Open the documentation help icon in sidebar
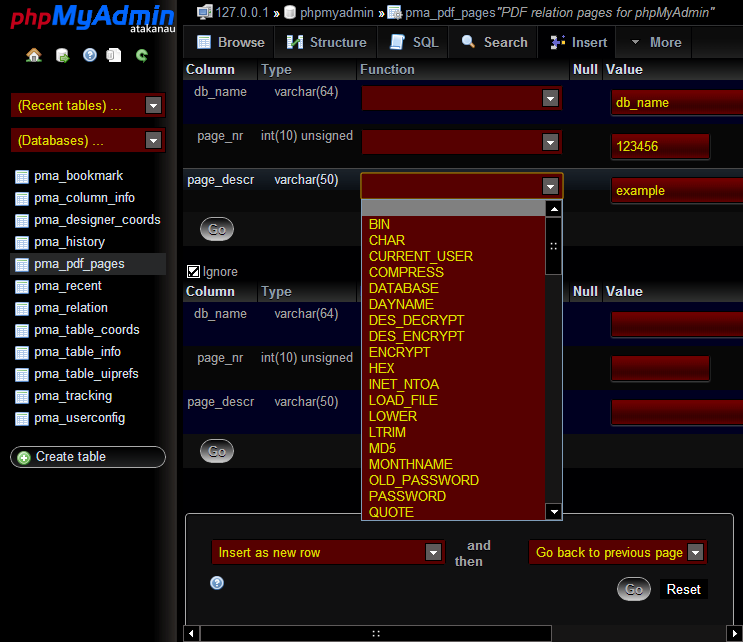Image resolution: width=743 pixels, height=642 pixels. [90, 55]
